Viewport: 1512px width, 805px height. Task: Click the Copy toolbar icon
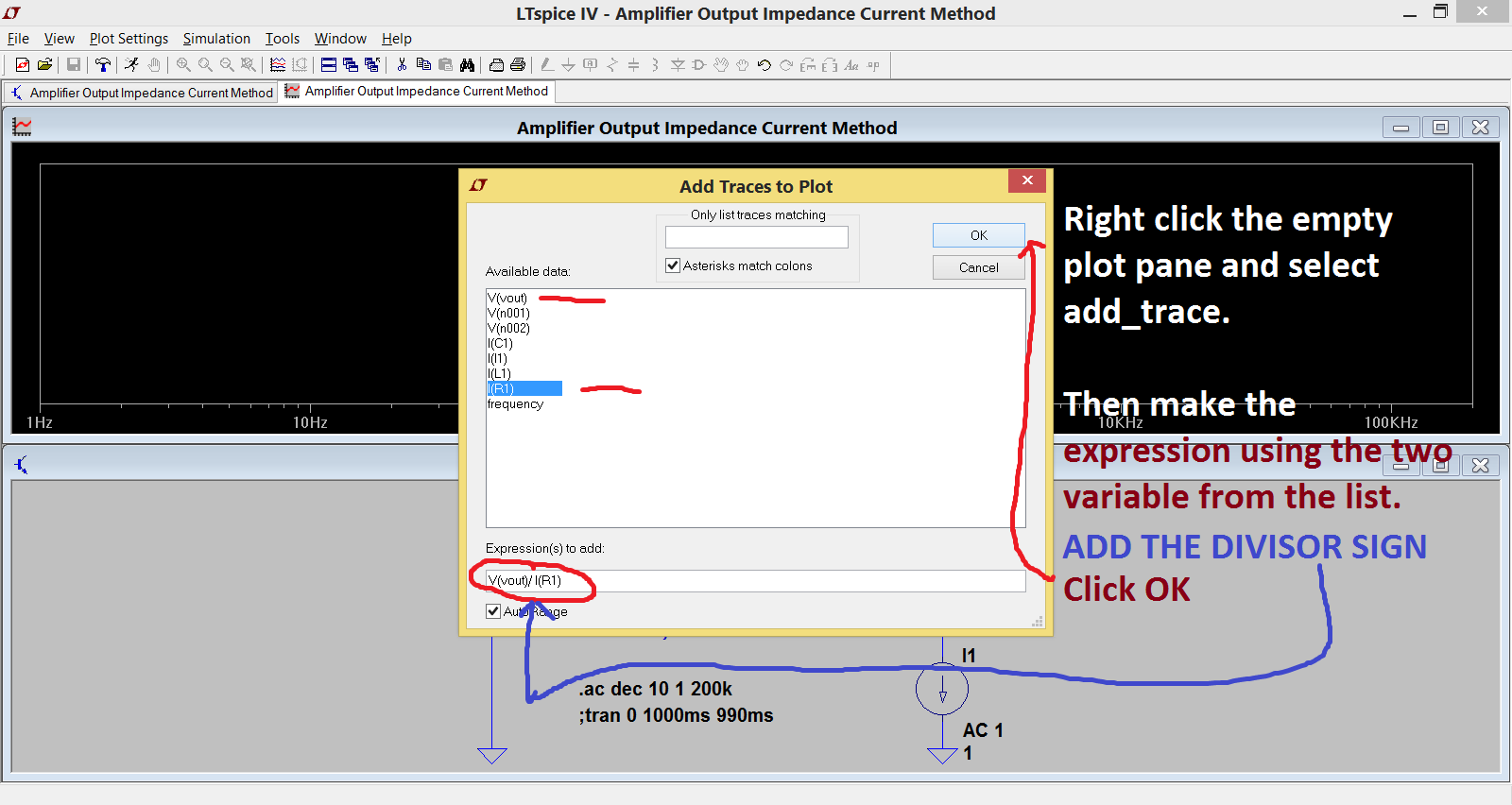pos(423,64)
